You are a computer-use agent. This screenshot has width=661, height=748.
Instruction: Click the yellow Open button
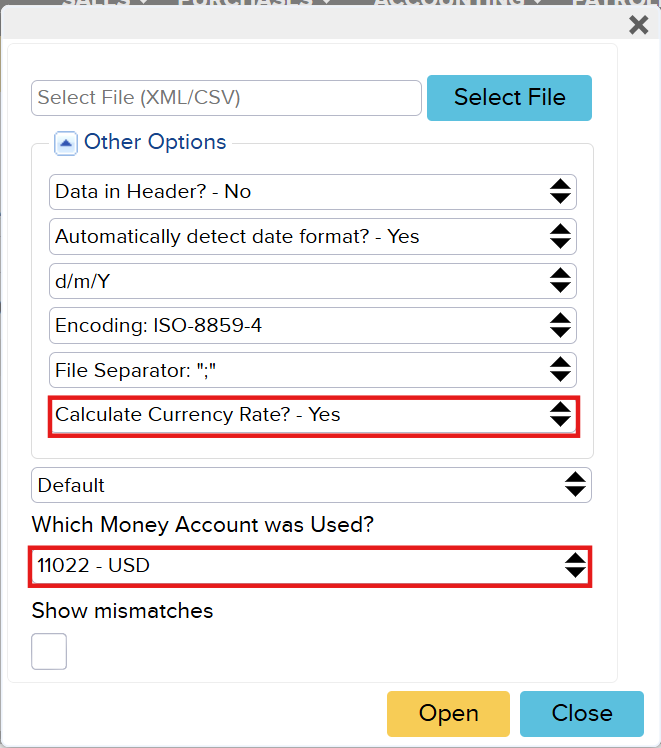[x=448, y=713]
